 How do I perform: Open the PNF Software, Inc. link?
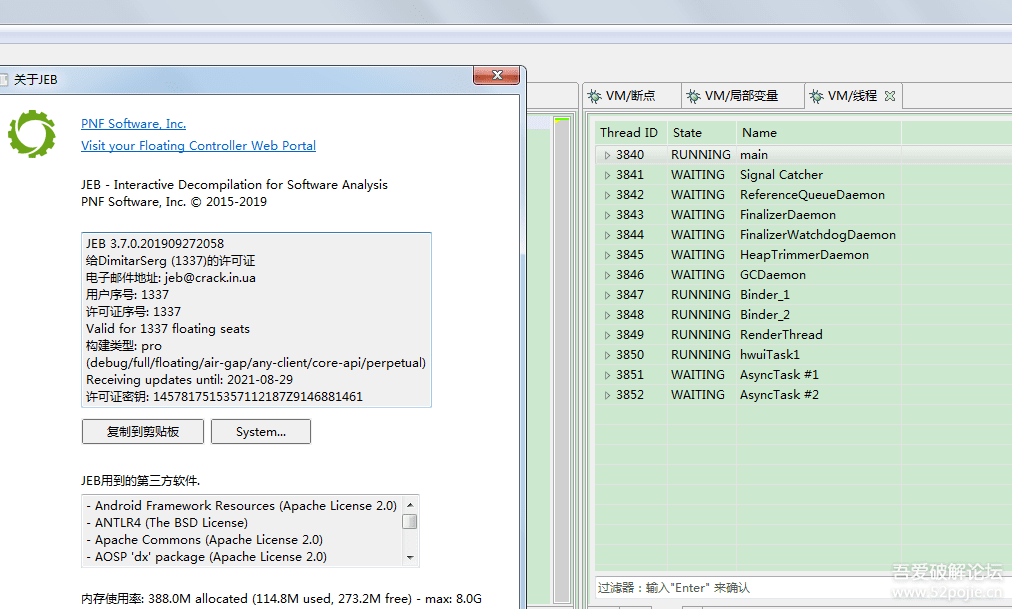134,124
